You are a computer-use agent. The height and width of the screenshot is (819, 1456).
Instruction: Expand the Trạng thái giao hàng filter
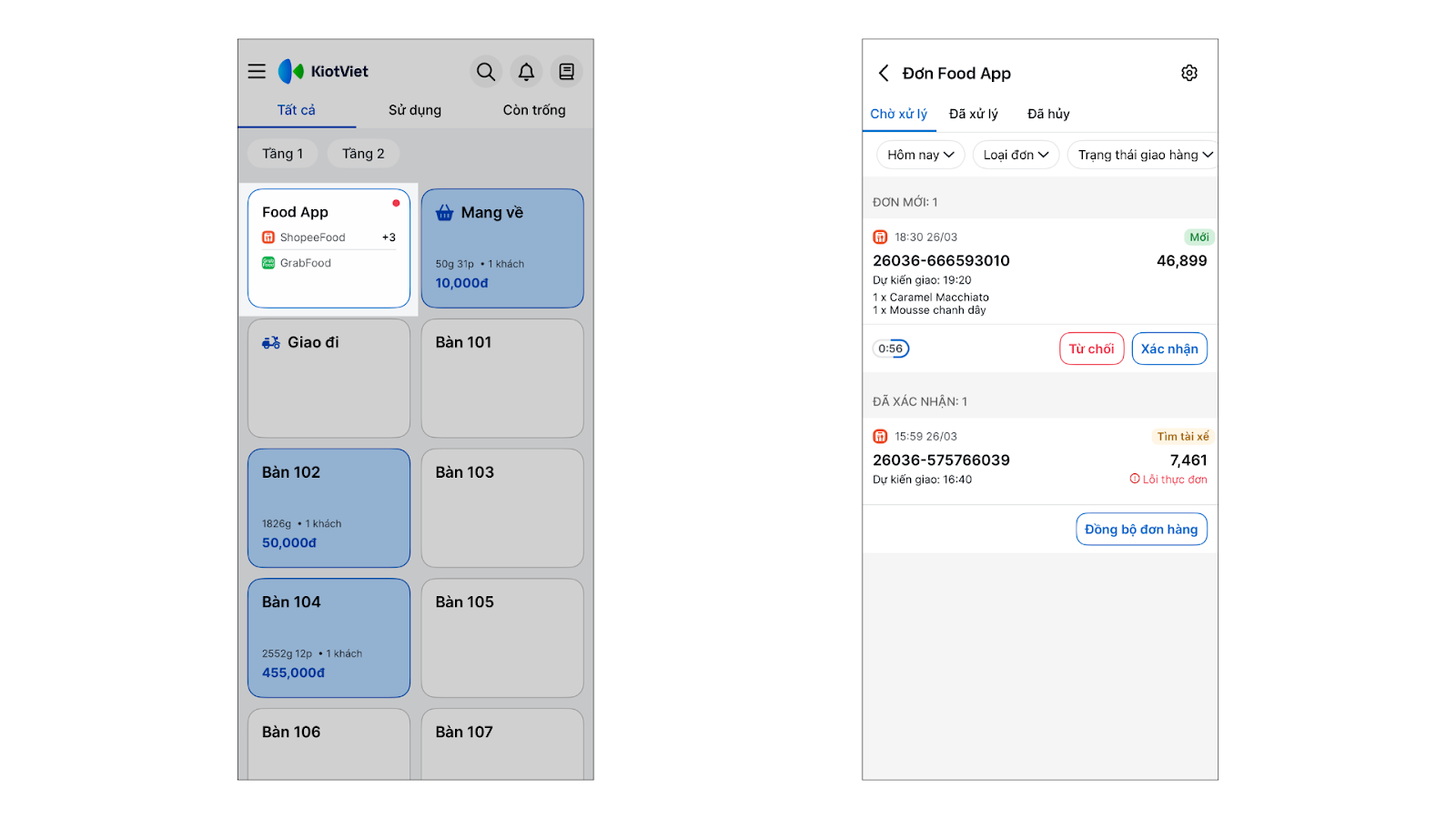(x=1143, y=155)
